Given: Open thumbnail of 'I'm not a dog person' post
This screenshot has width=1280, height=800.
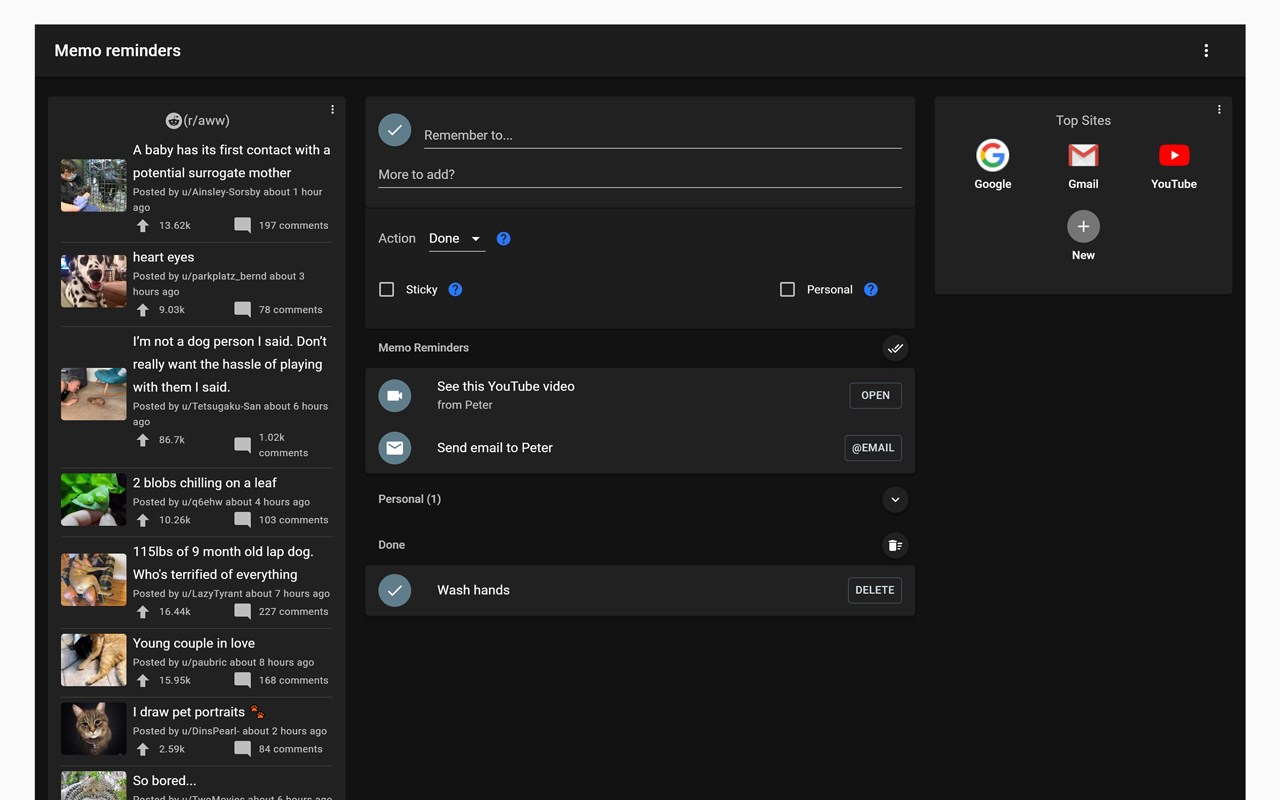Looking at the screenshot, I should coord(94,394).
